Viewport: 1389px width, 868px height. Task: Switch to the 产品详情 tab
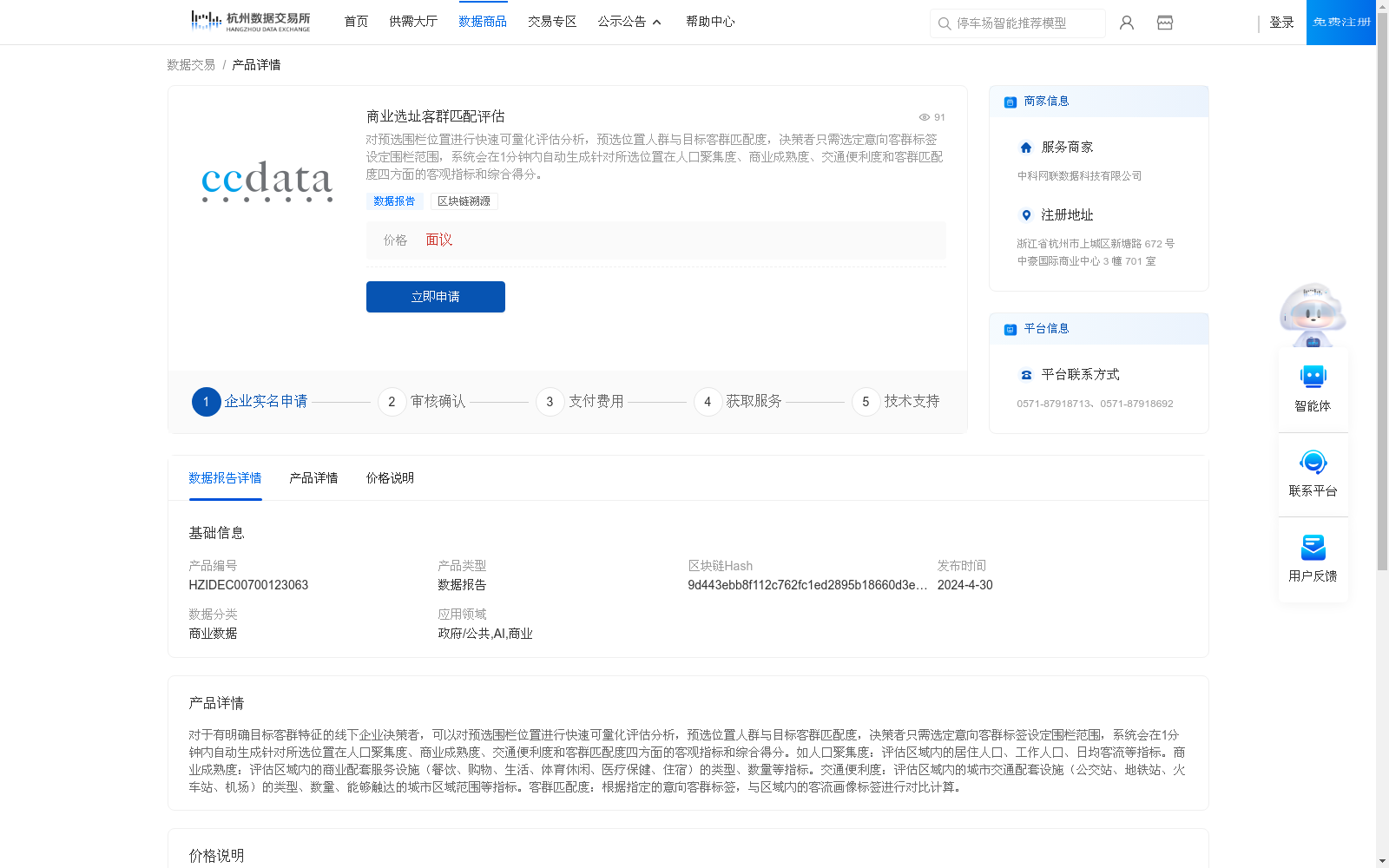pyautogui.click(x=313, y=477)
